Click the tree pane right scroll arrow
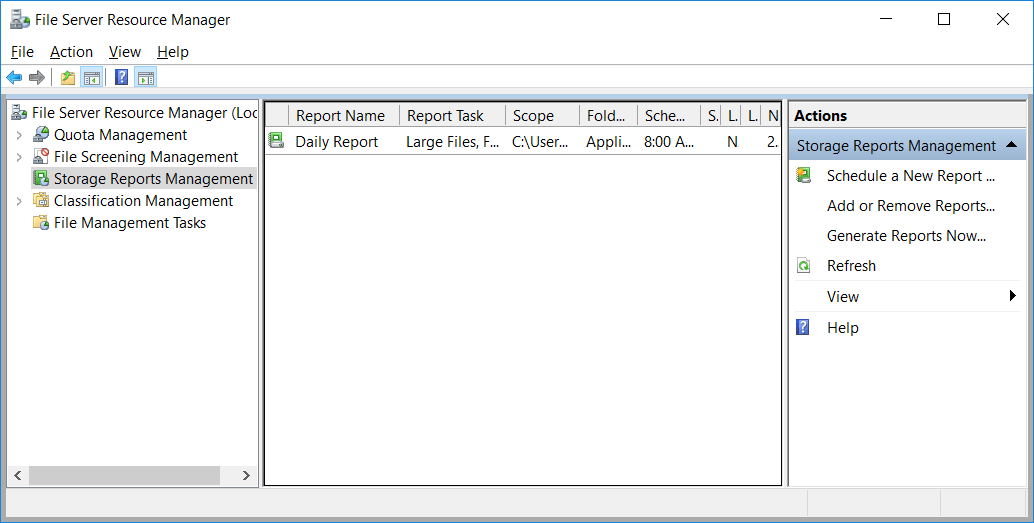 (246, 476)
